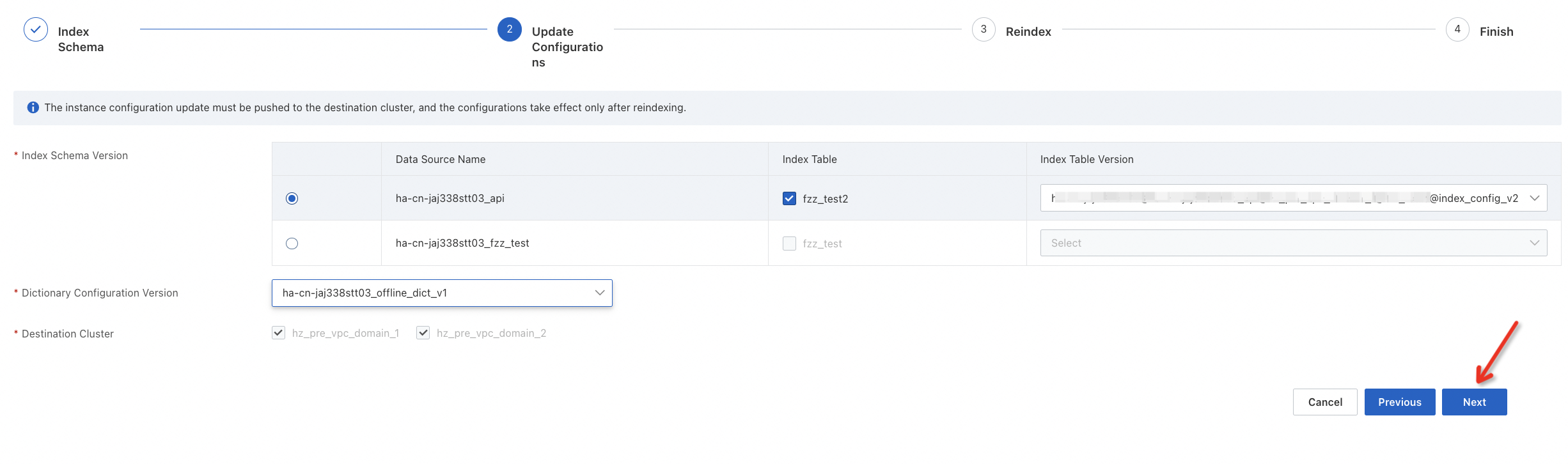Click the Index Schema completed checkmark icon
Viewport: 1568px width, 464px height.
tap(36, 29)
